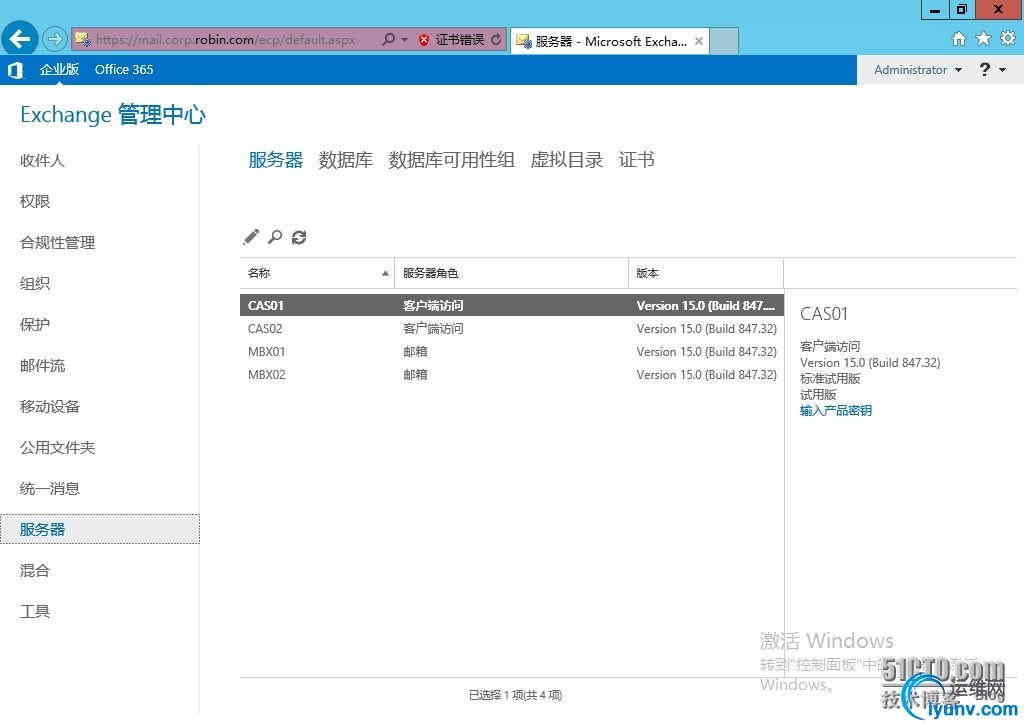This screenshot has width=1024, height=728.
Task: Open 组织 in left navigation
Action: 35,283
